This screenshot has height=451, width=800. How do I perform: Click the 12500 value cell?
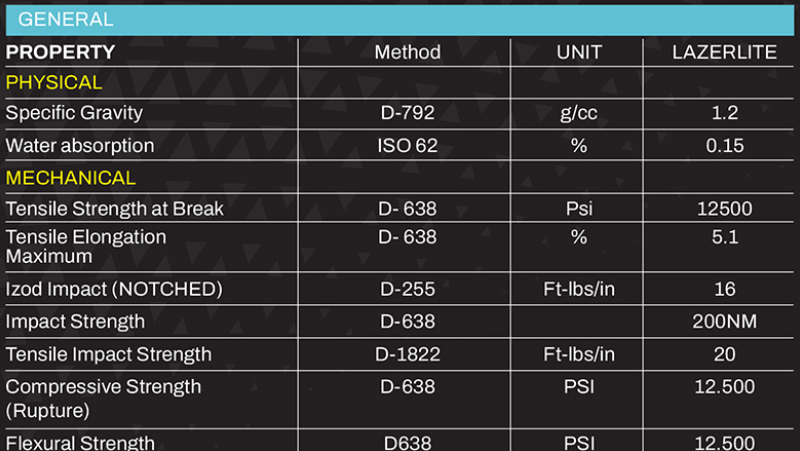pyautogui.click(x=724, y=210)
